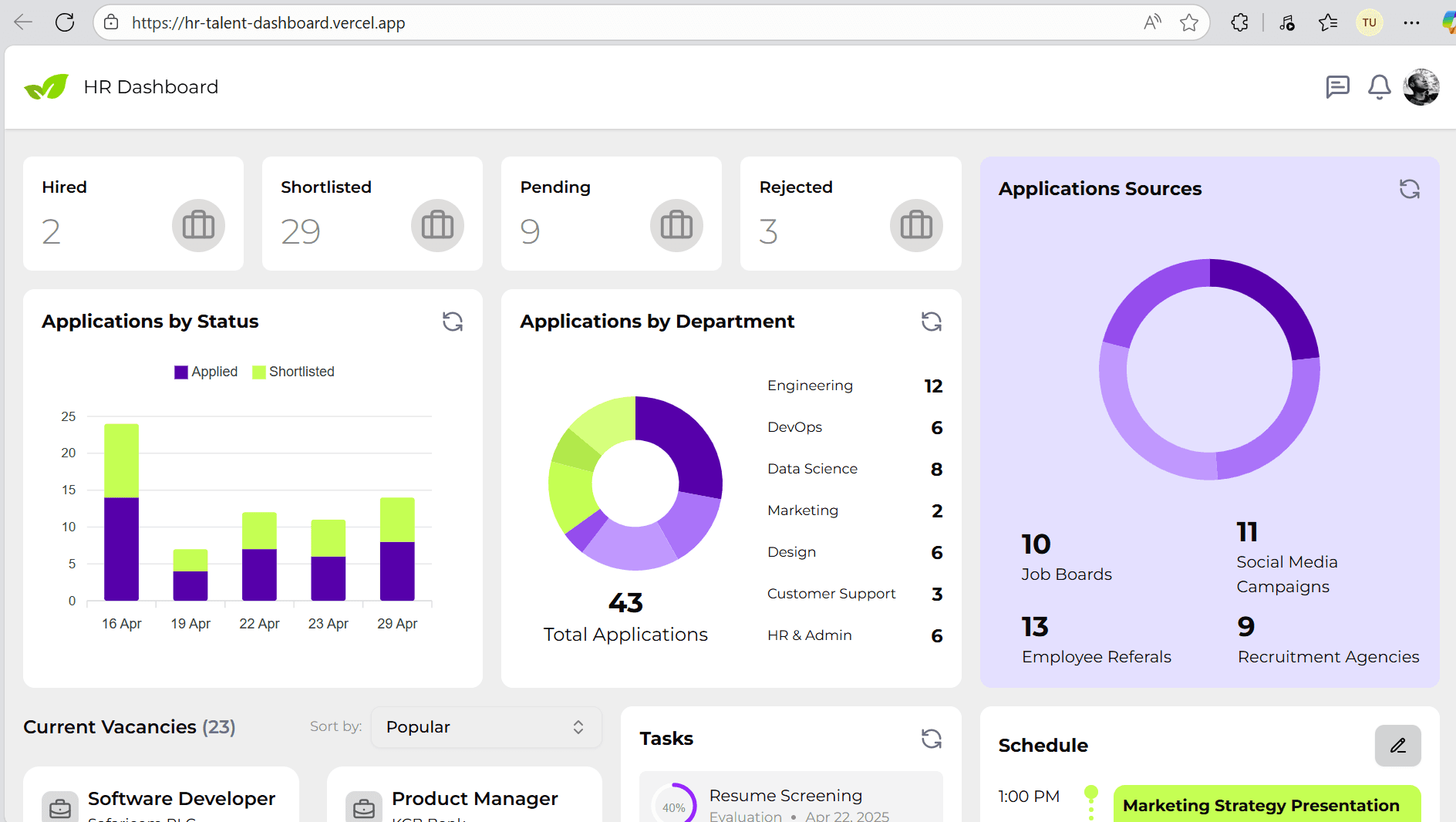Click the green leaf HR Dashboard logo

coord(46,87)
